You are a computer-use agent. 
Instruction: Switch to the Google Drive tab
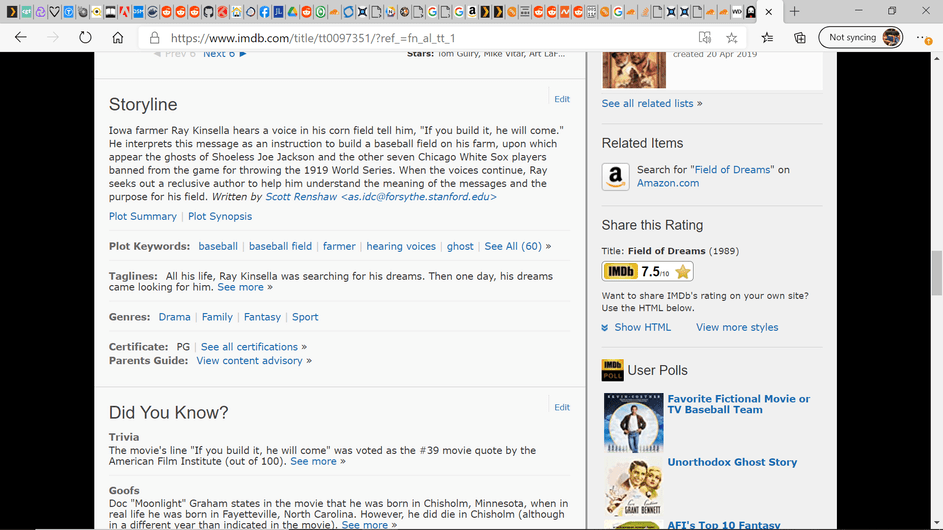[292, 11]
